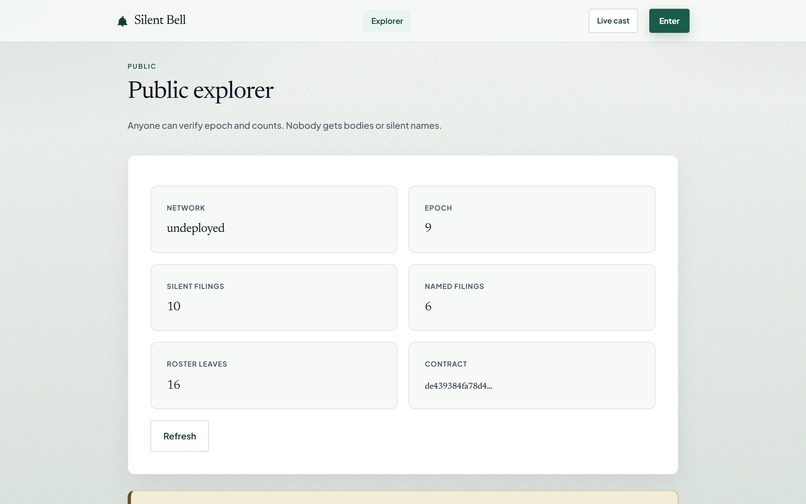806x504 pixels.
Task: Click the green Enter button
Action: [x=669, y=21]
